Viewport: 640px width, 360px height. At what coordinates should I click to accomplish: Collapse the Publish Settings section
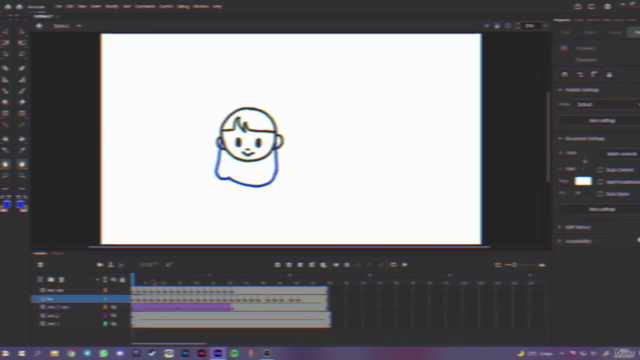click(x=560, y=90)
